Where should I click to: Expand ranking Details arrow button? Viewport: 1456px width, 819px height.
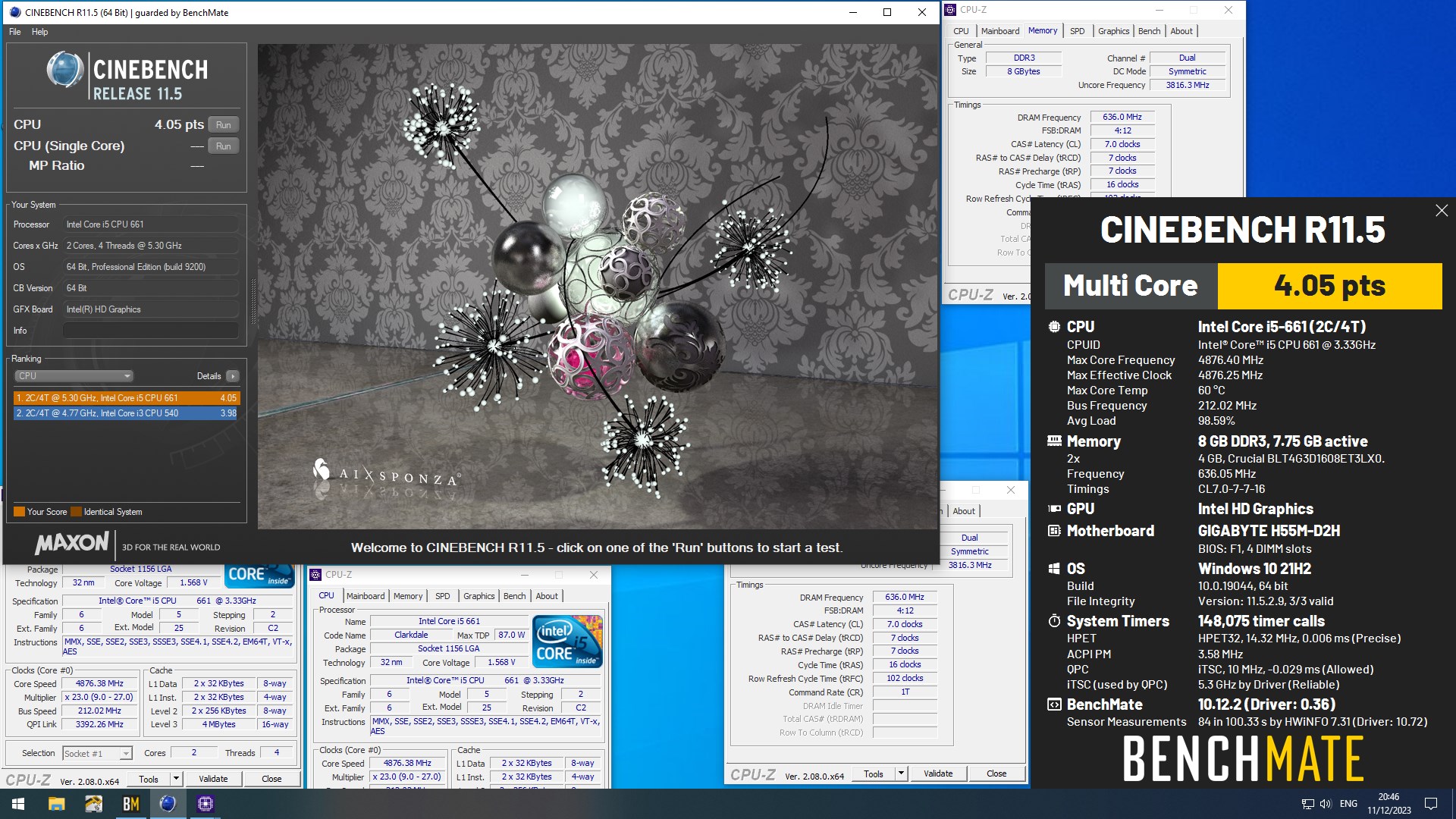point(233,376)
